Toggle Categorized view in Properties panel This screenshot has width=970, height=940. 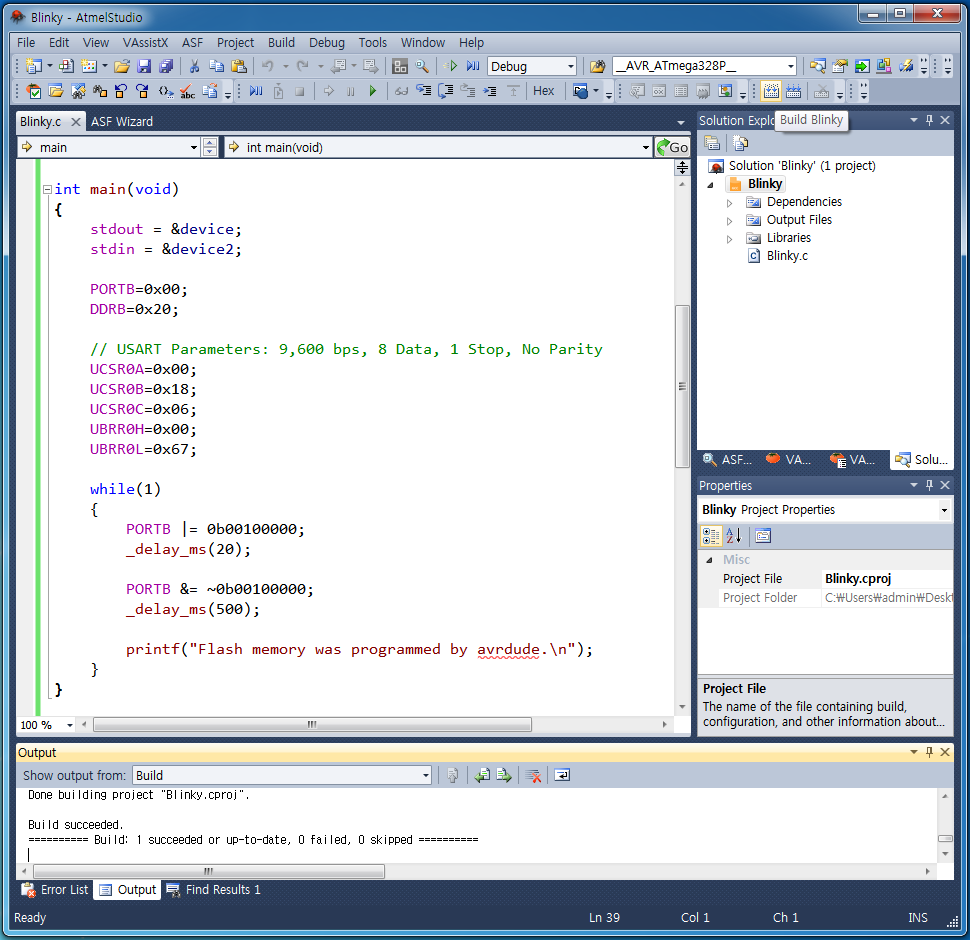pyautogui.click(x=711, y=536)
